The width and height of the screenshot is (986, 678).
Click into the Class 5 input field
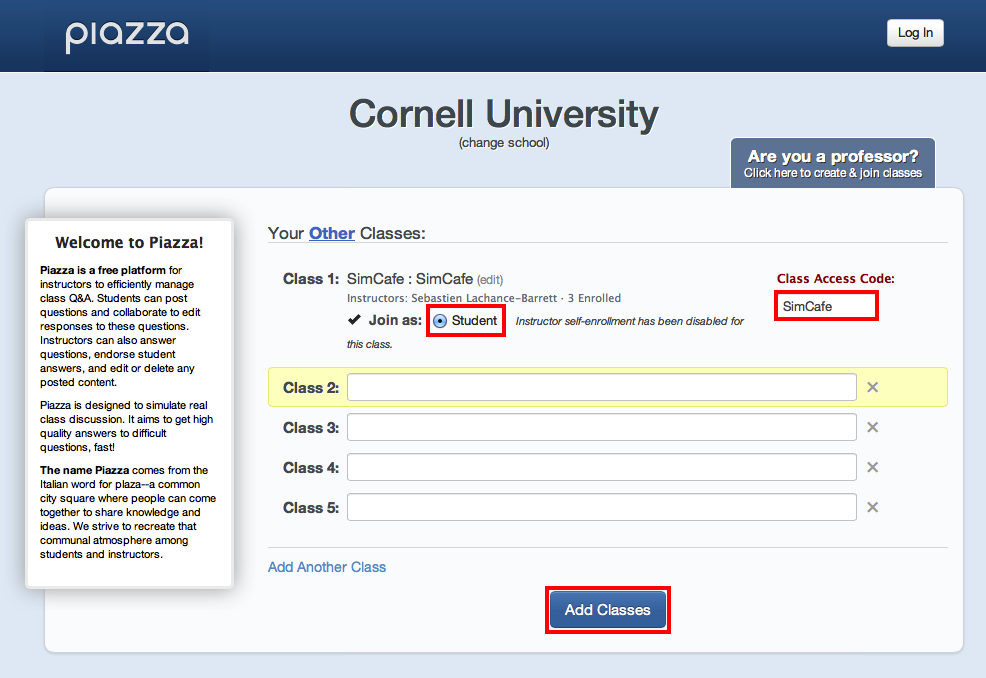[602, 508]
